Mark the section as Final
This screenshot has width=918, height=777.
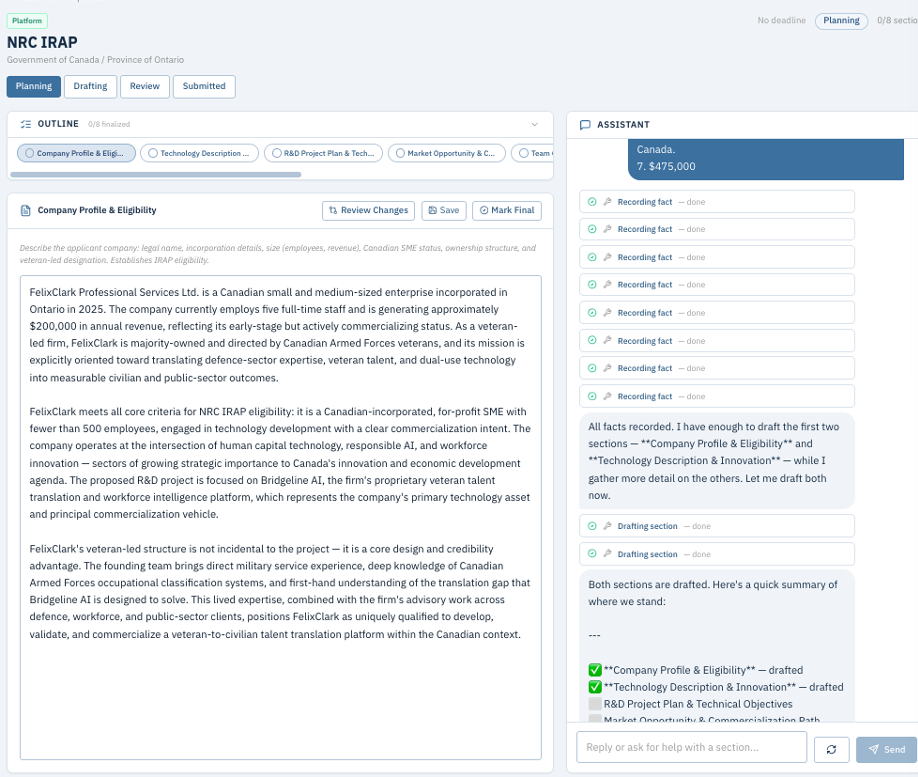pyautogui.click(x=506, y=210)
